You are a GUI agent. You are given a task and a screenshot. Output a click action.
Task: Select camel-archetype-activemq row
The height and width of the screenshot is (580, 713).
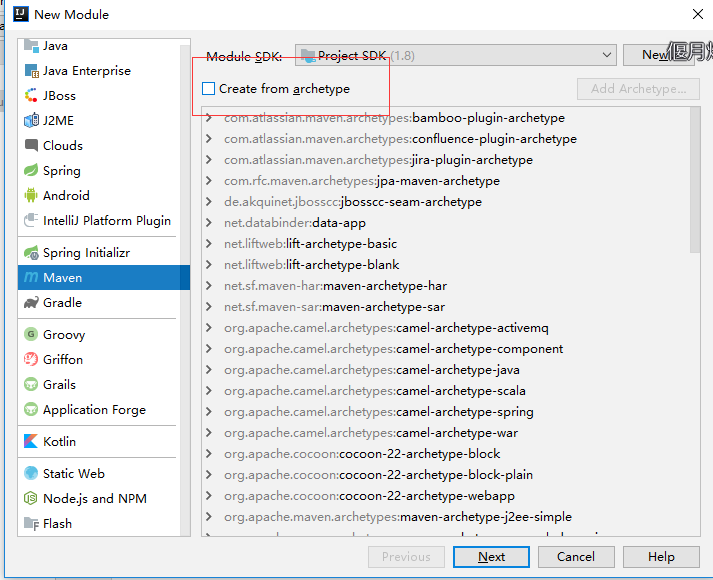tap(446, 328)
